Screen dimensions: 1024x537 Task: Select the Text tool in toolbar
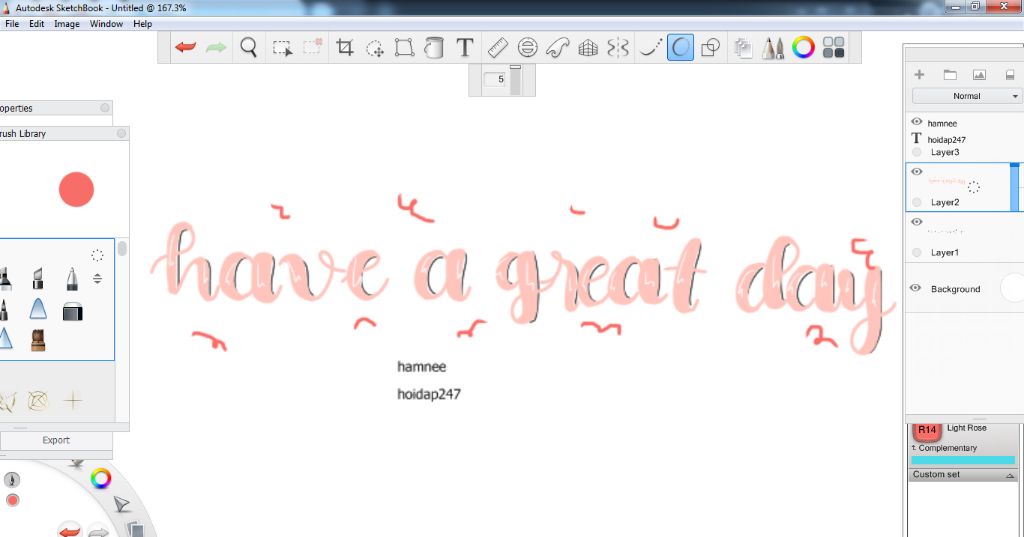tap(464, 48)
